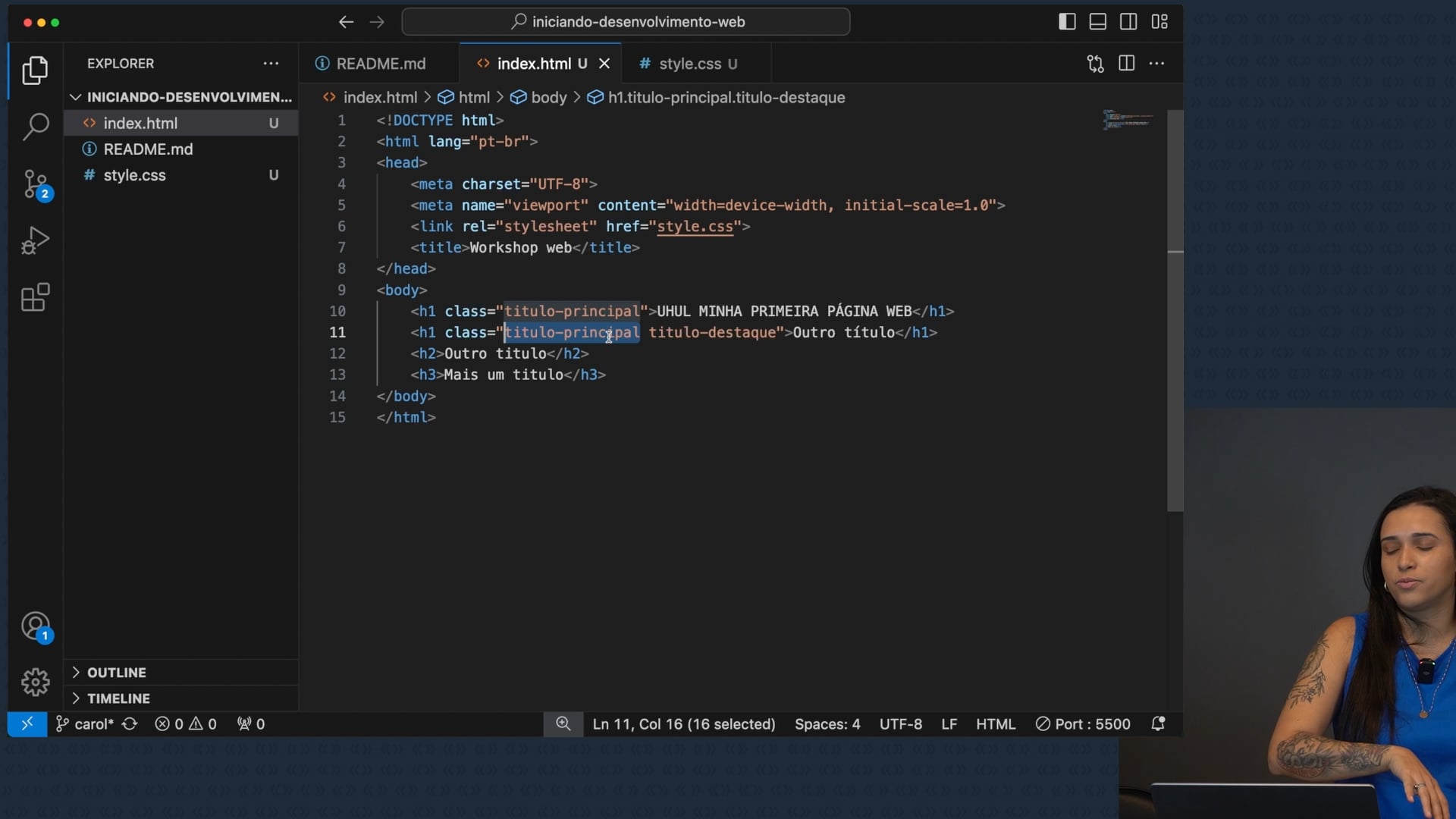Open the Manage gear menu
Screen dimensions: 1456x819
click(x=35, y=682)
